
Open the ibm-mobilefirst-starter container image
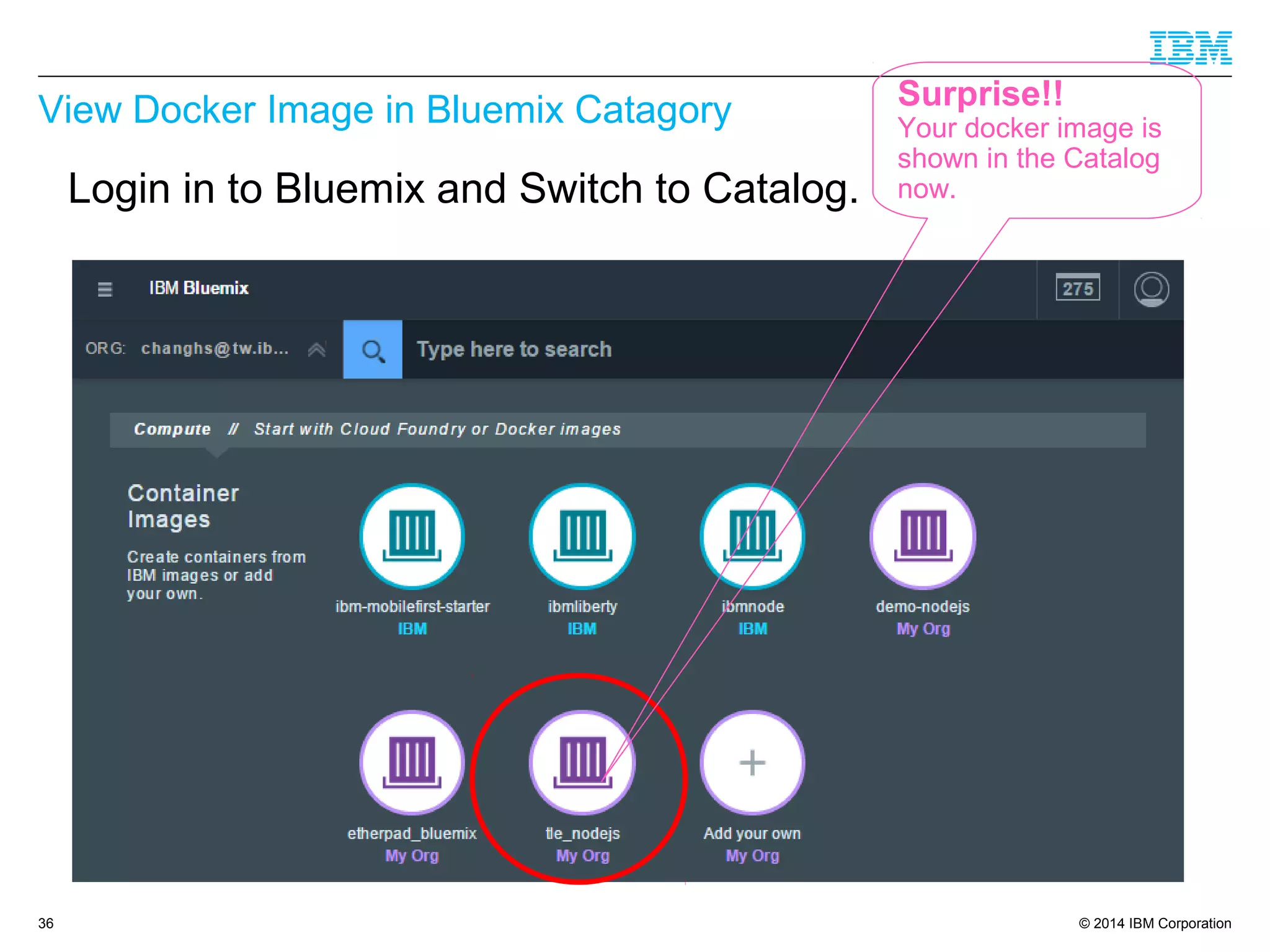coord(412,536)
